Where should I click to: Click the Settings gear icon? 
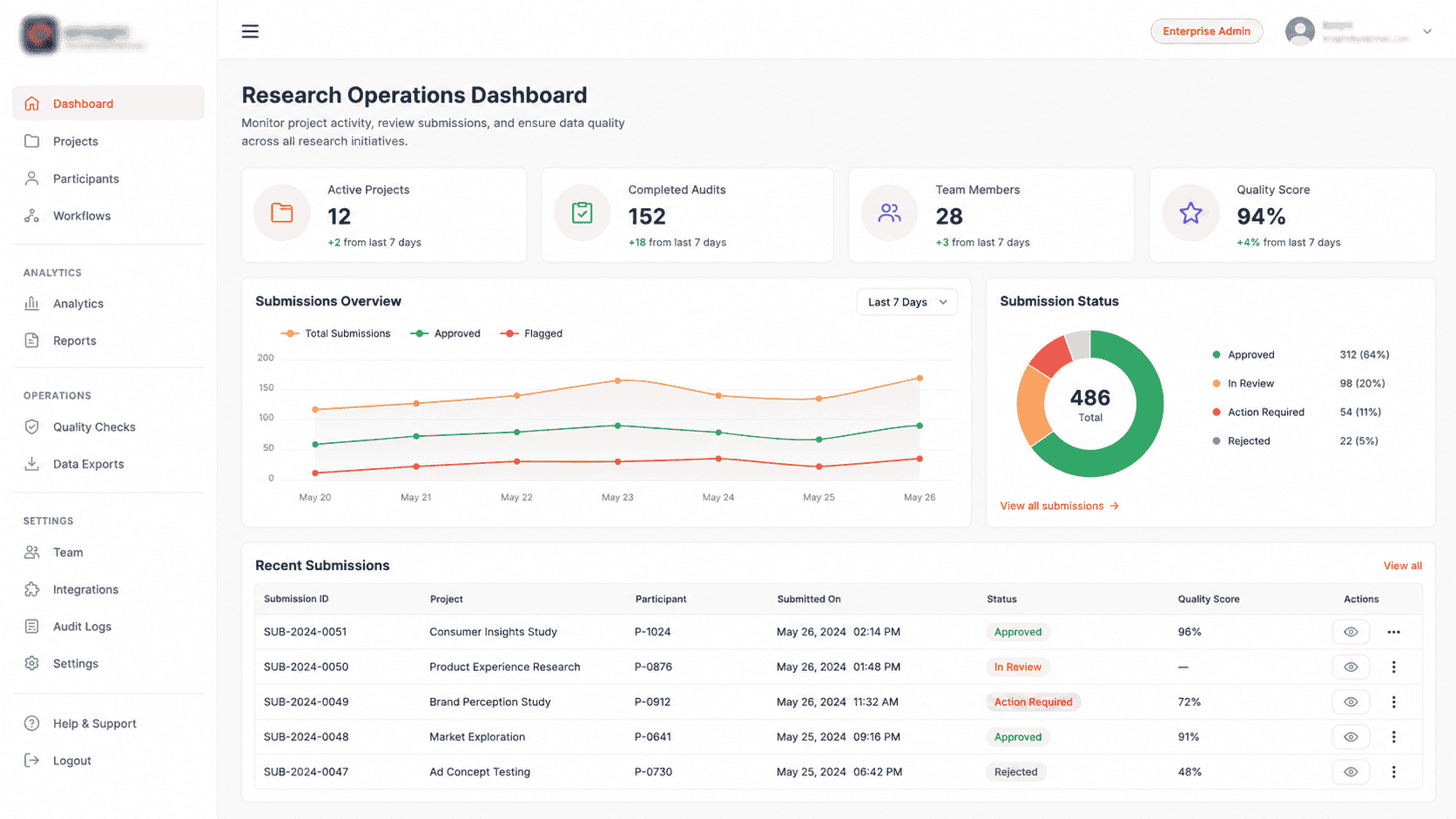click(x=32, y=663)
